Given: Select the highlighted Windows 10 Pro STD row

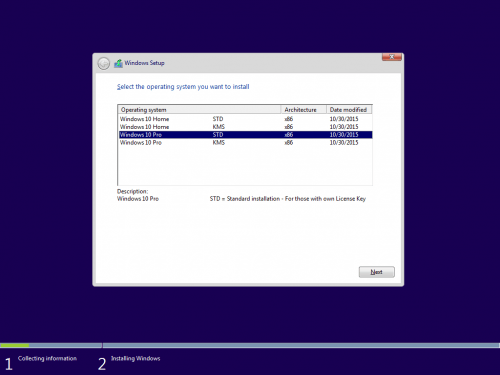Looking at the screenshot, I should coord(245,135).
